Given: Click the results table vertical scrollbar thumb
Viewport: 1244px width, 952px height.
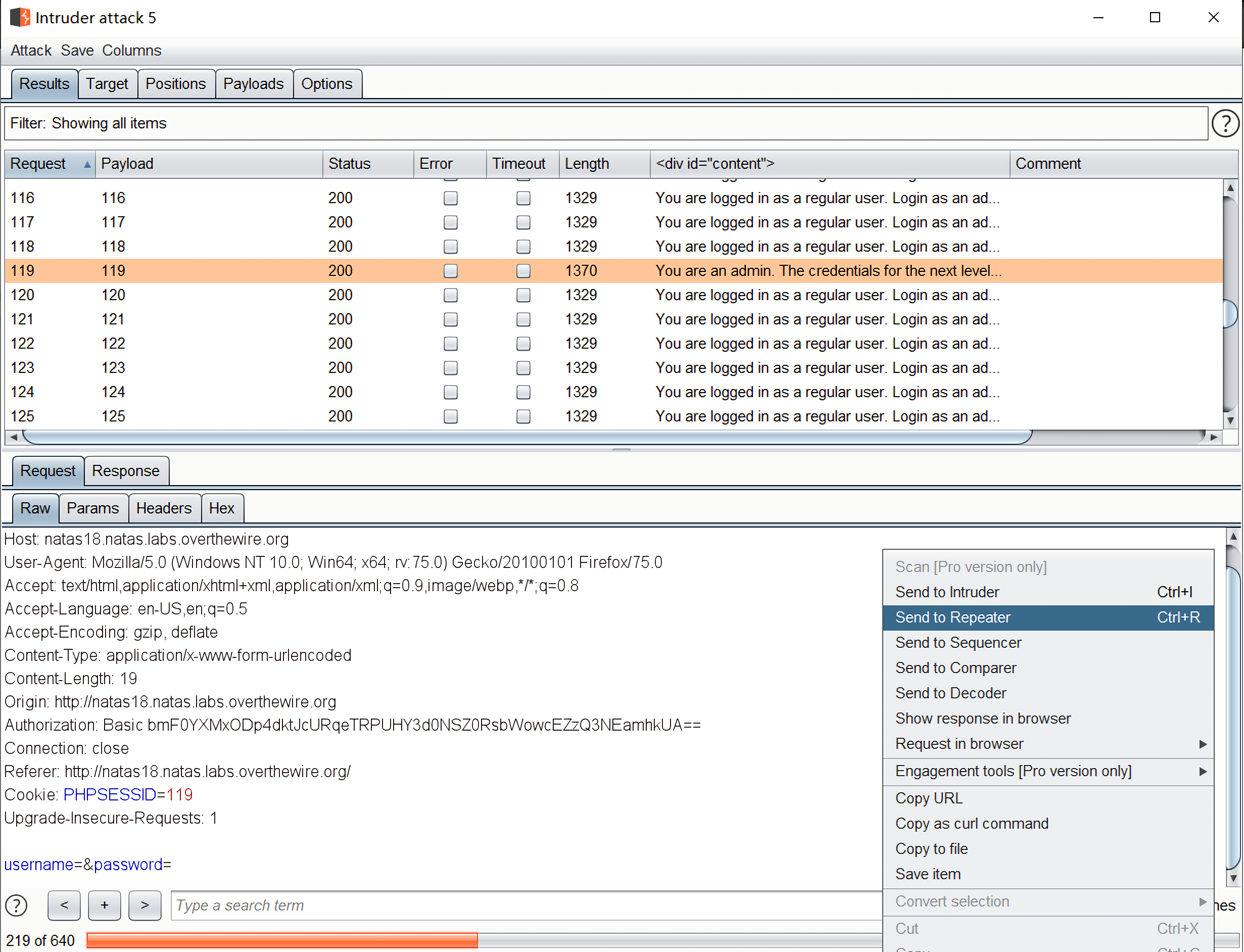Looking at the screenshot, I should [x=1230, y=313].
